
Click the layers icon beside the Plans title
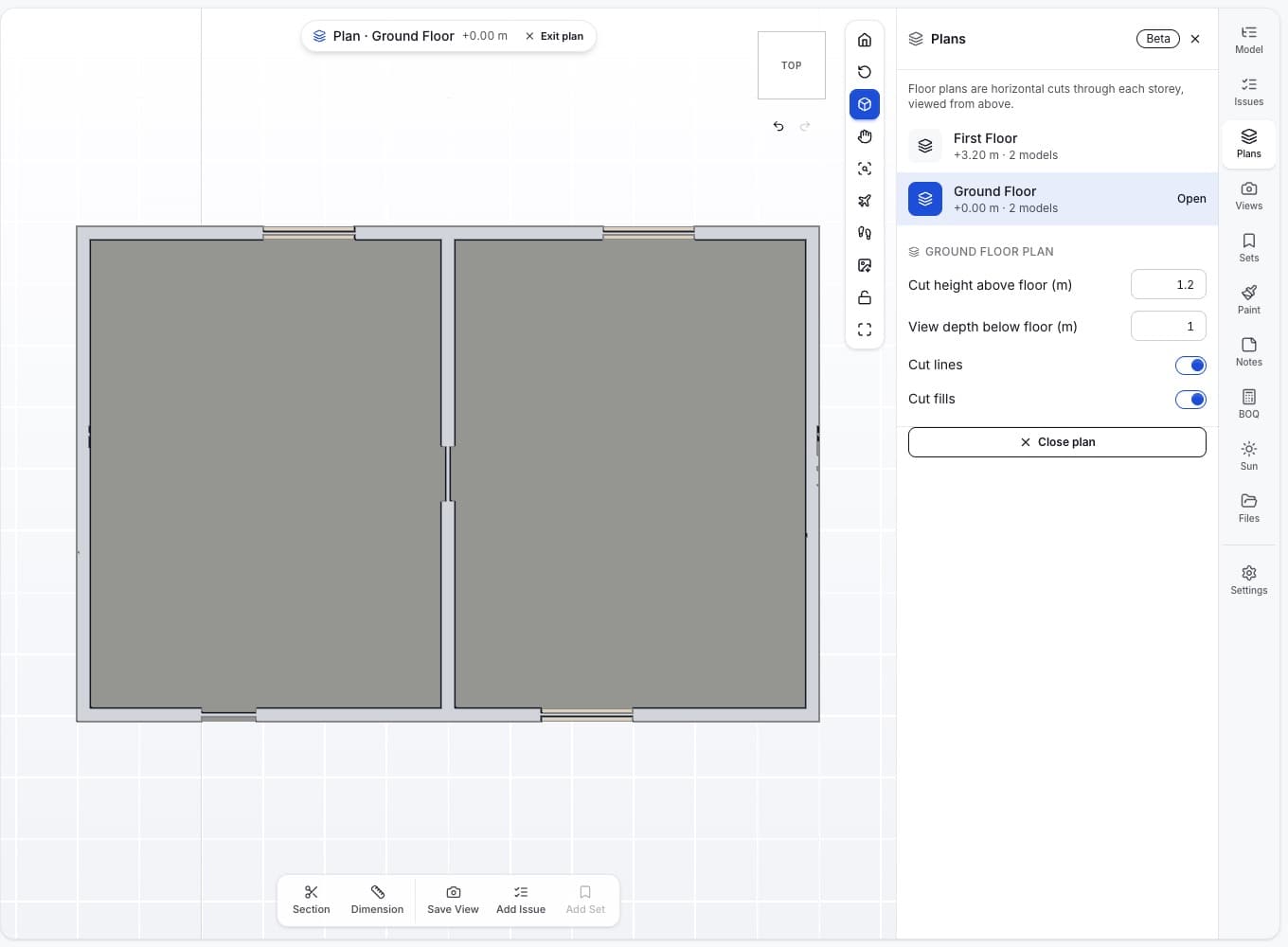(x=916, y=39)
